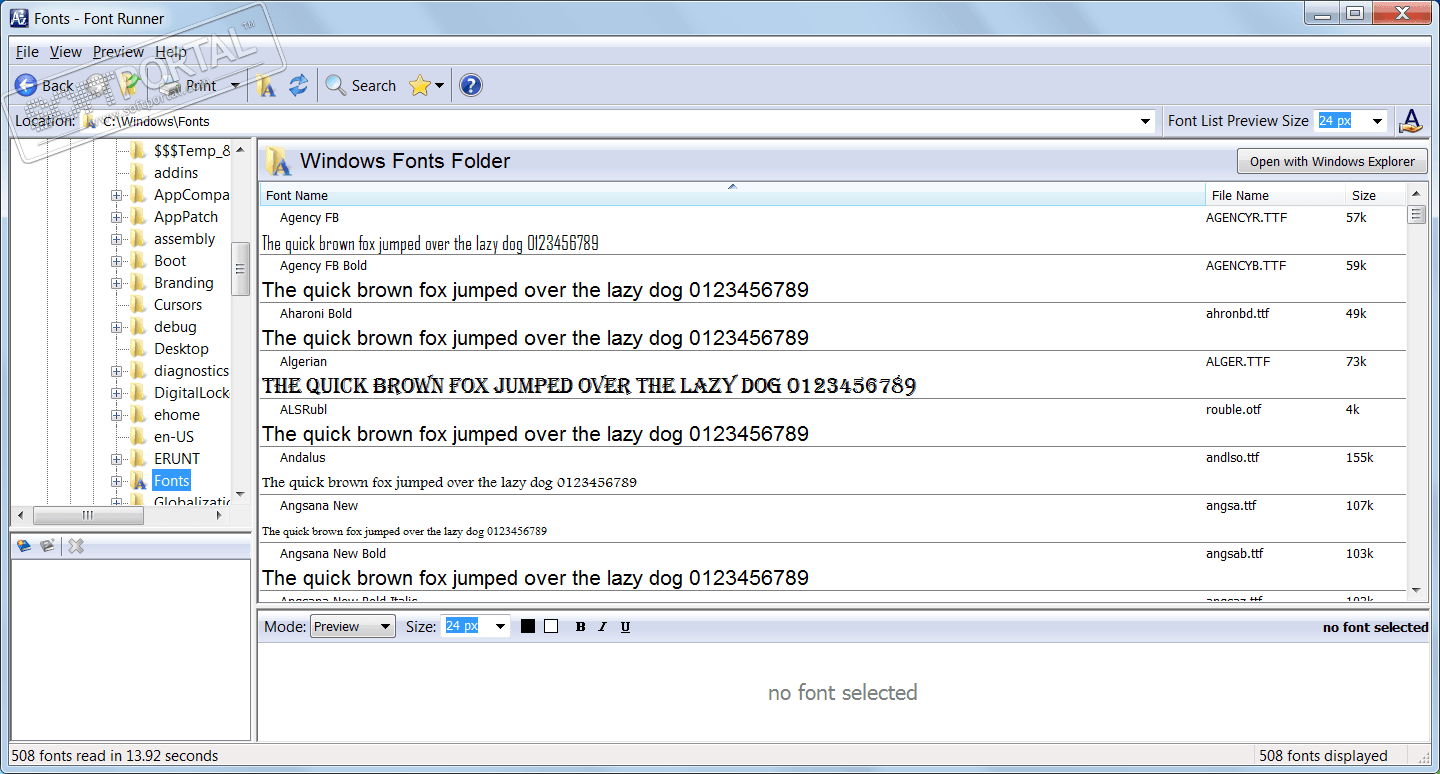Expand the Branding folder node
This screenshot has height=774, width=1440.
click(116, 283)
